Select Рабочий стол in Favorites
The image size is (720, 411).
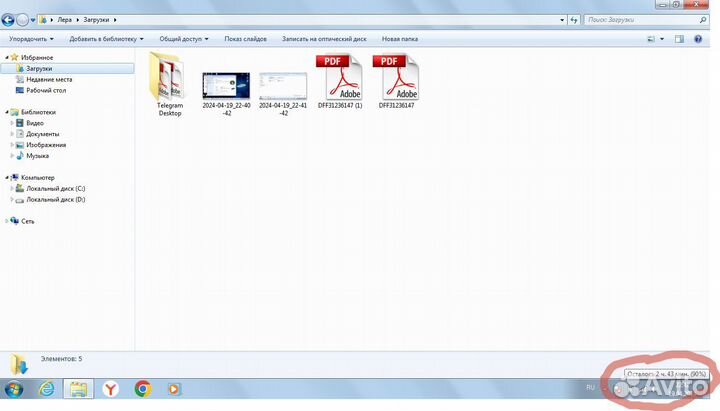(46, 90)
